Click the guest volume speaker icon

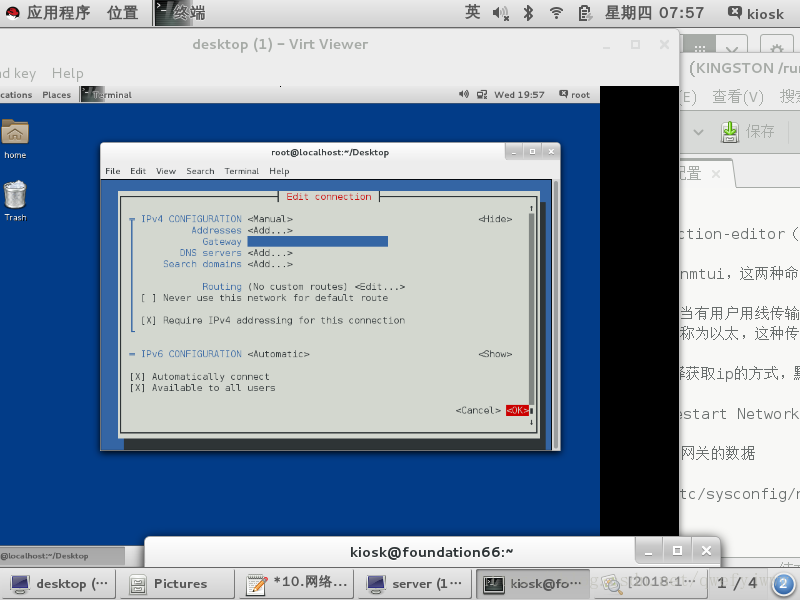point(463,94)
